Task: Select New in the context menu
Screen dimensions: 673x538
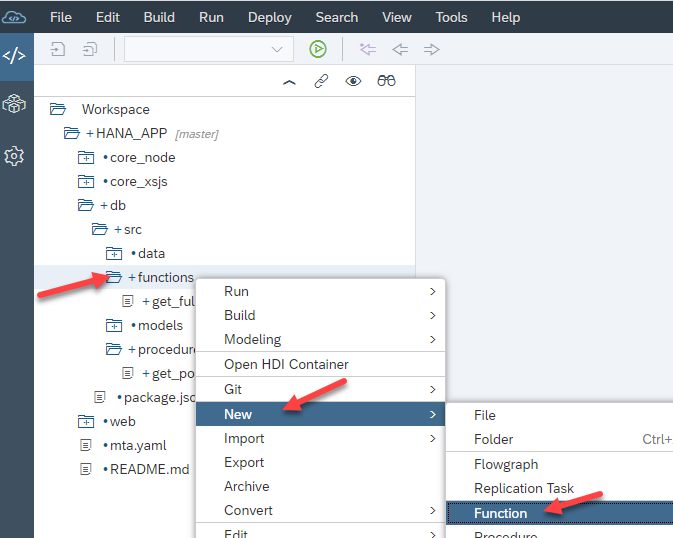Action: (x=320, y=414)
